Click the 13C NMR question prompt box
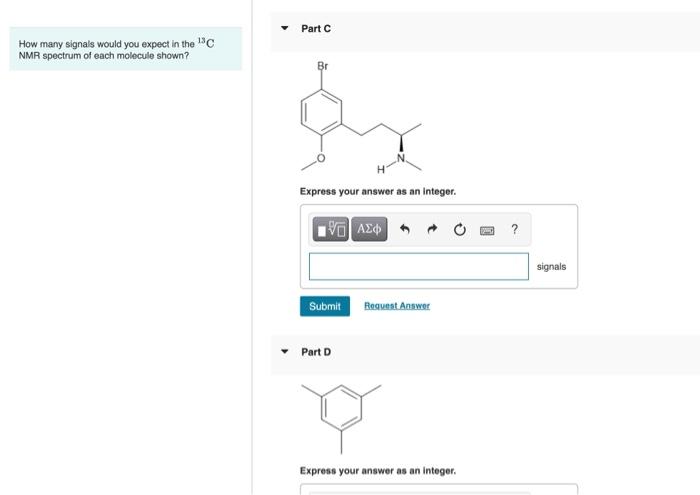Image resolution: width=700 pixels, height=495 pixels. click(126, 49)
